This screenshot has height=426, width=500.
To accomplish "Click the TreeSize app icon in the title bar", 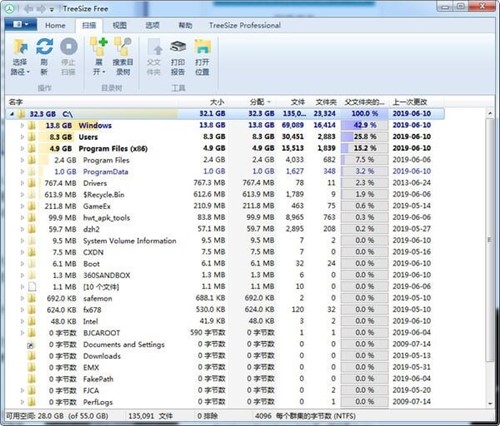I will pyautogui.click(x=9, y=9).
